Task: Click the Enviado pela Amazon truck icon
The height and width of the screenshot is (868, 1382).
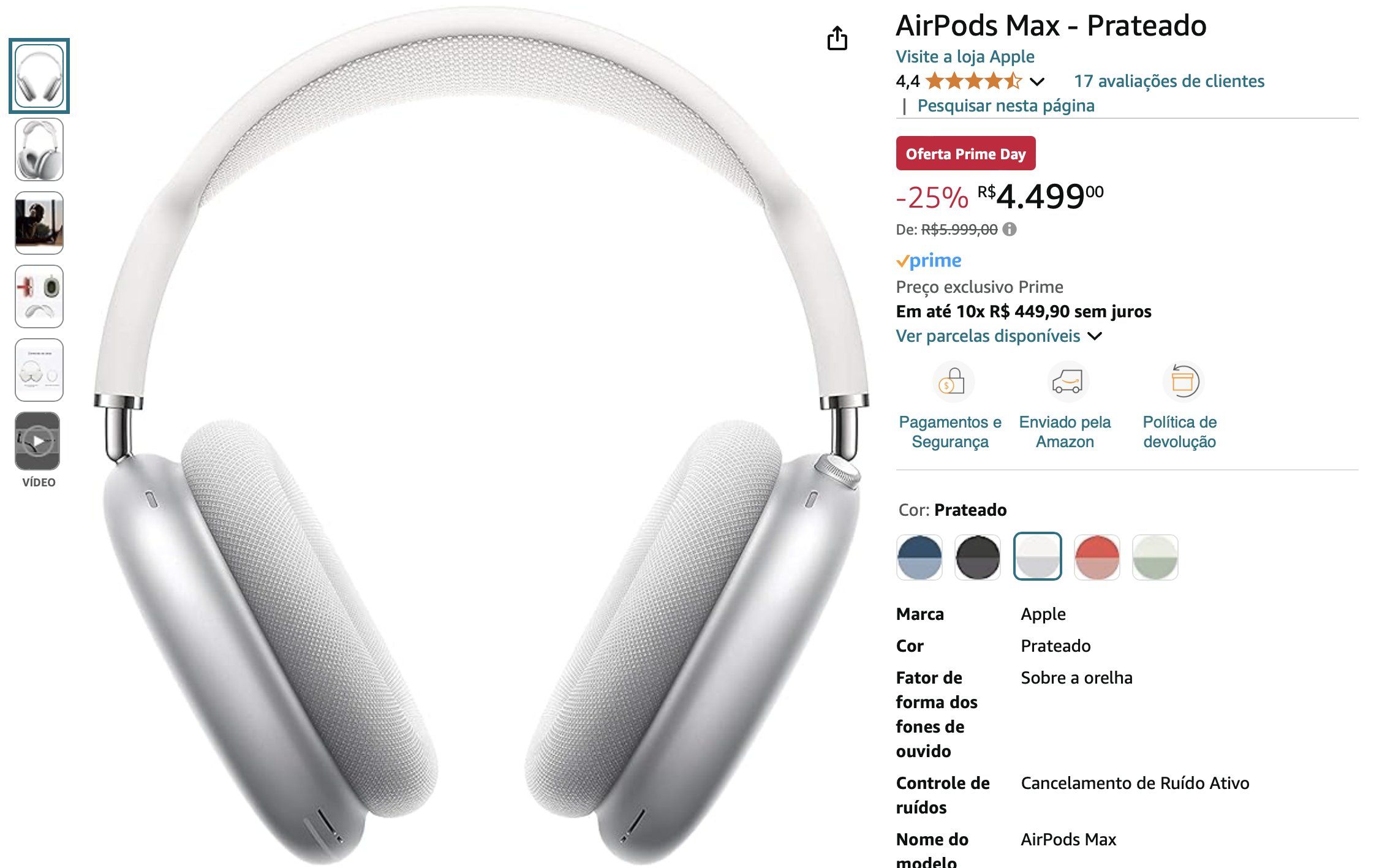Action: [x=1067, y=382]
